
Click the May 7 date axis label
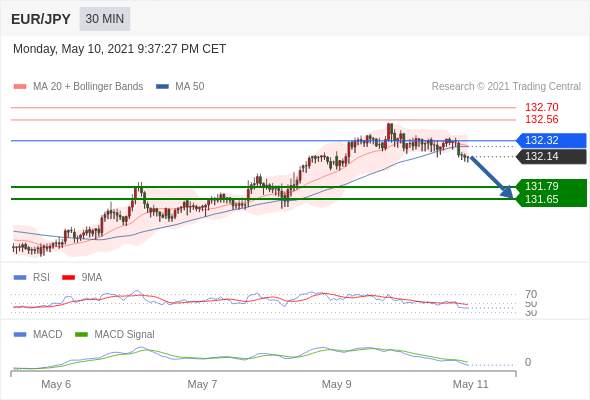[202, 384]
